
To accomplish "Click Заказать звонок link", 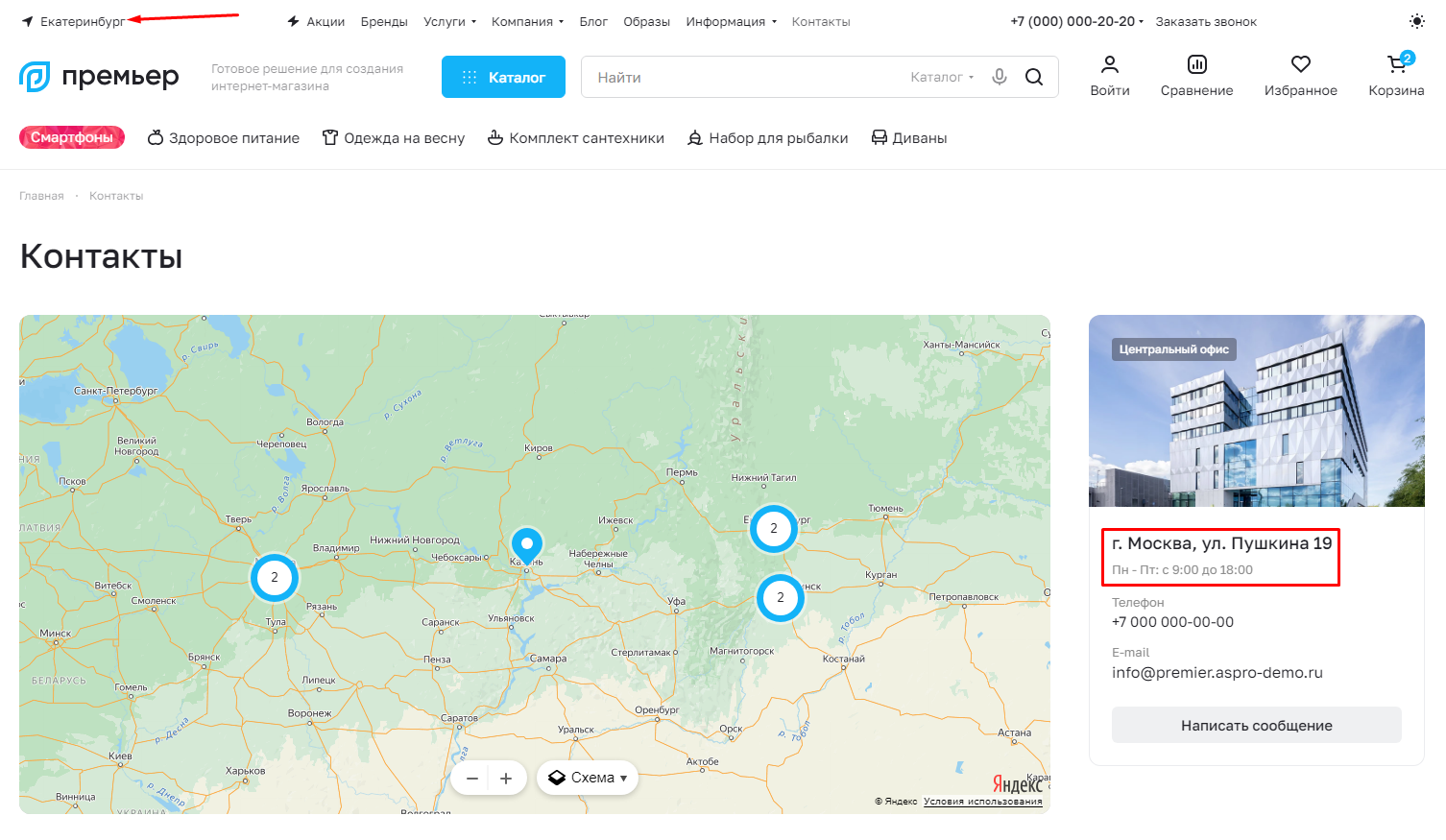I will click(1206, 22).
